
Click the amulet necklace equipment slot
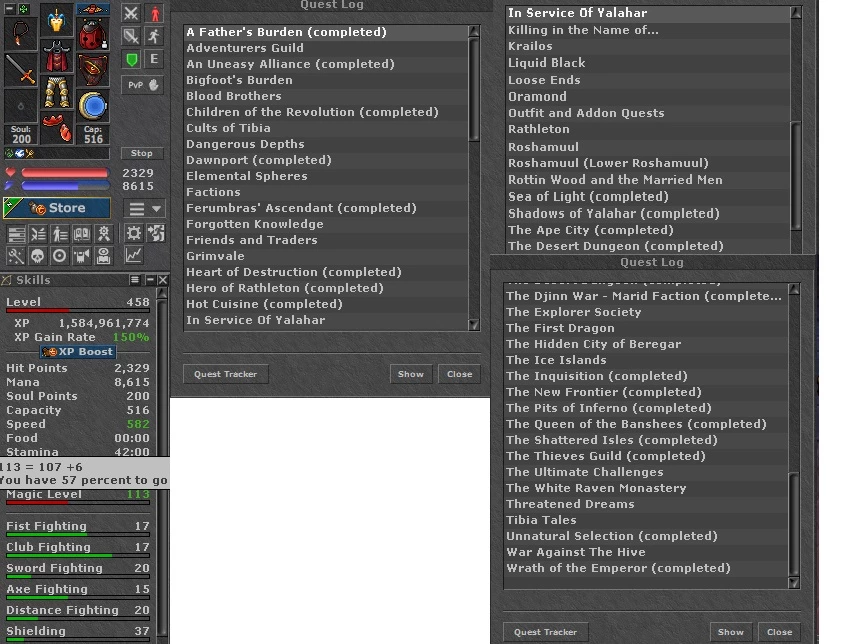(20, 33)
